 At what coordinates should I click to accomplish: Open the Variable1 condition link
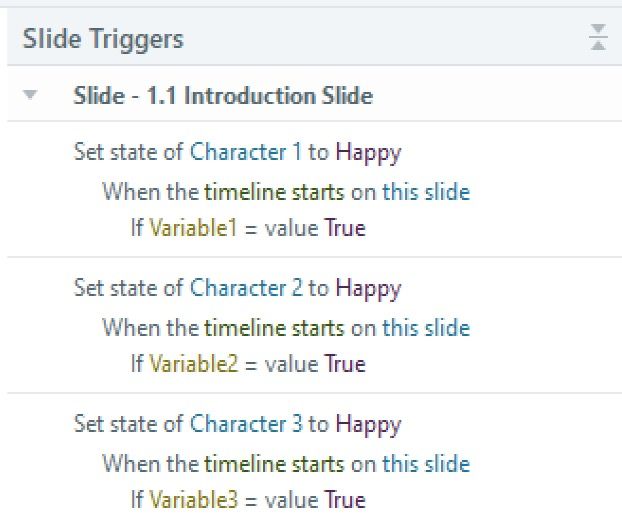[193, 228]
